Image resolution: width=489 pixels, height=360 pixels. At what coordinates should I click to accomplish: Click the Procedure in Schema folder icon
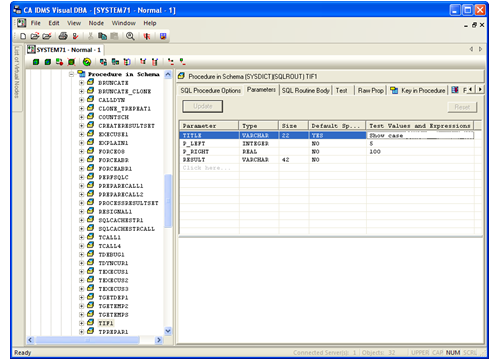81,73
